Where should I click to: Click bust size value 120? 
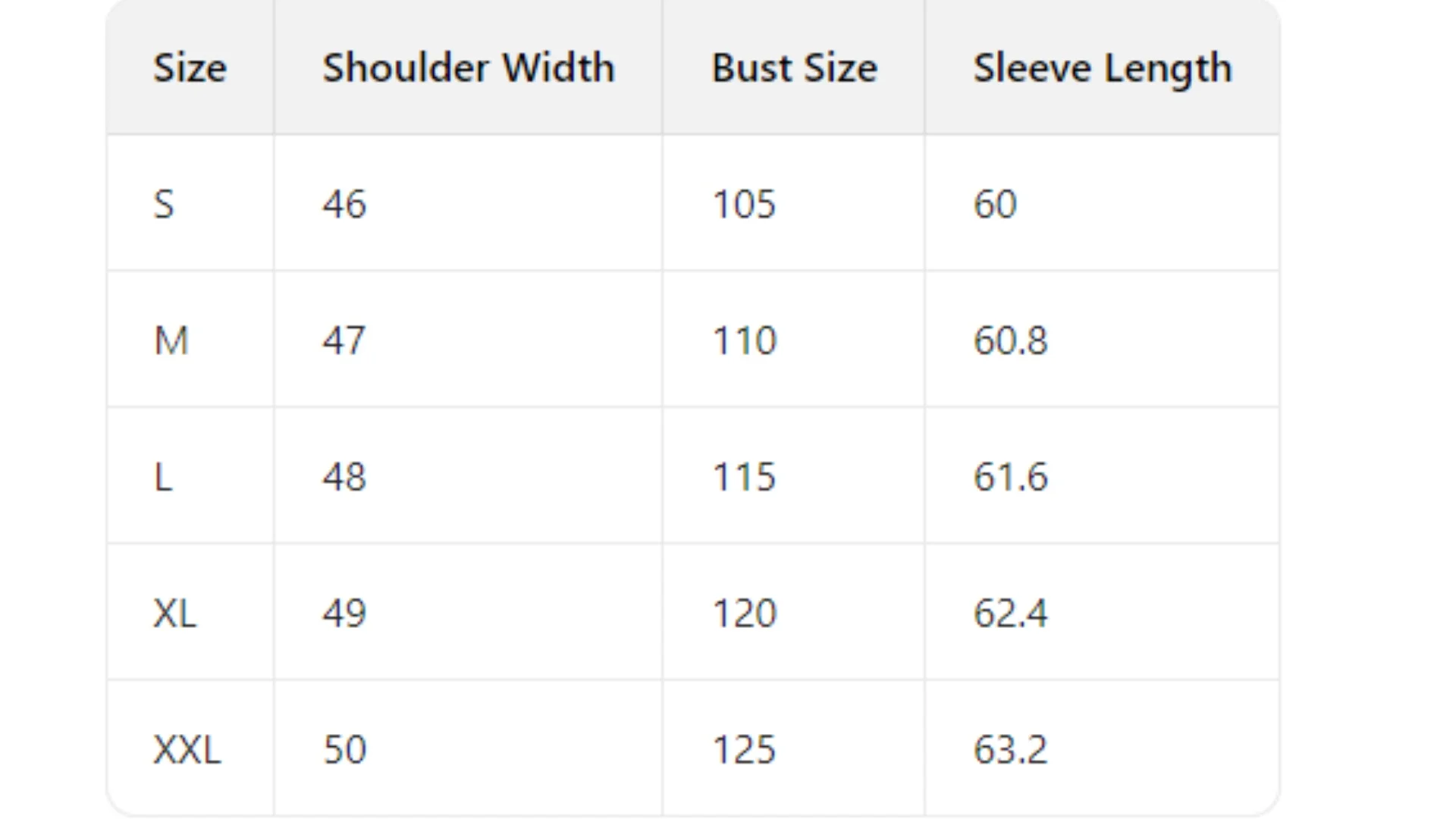tap(744, 613)
